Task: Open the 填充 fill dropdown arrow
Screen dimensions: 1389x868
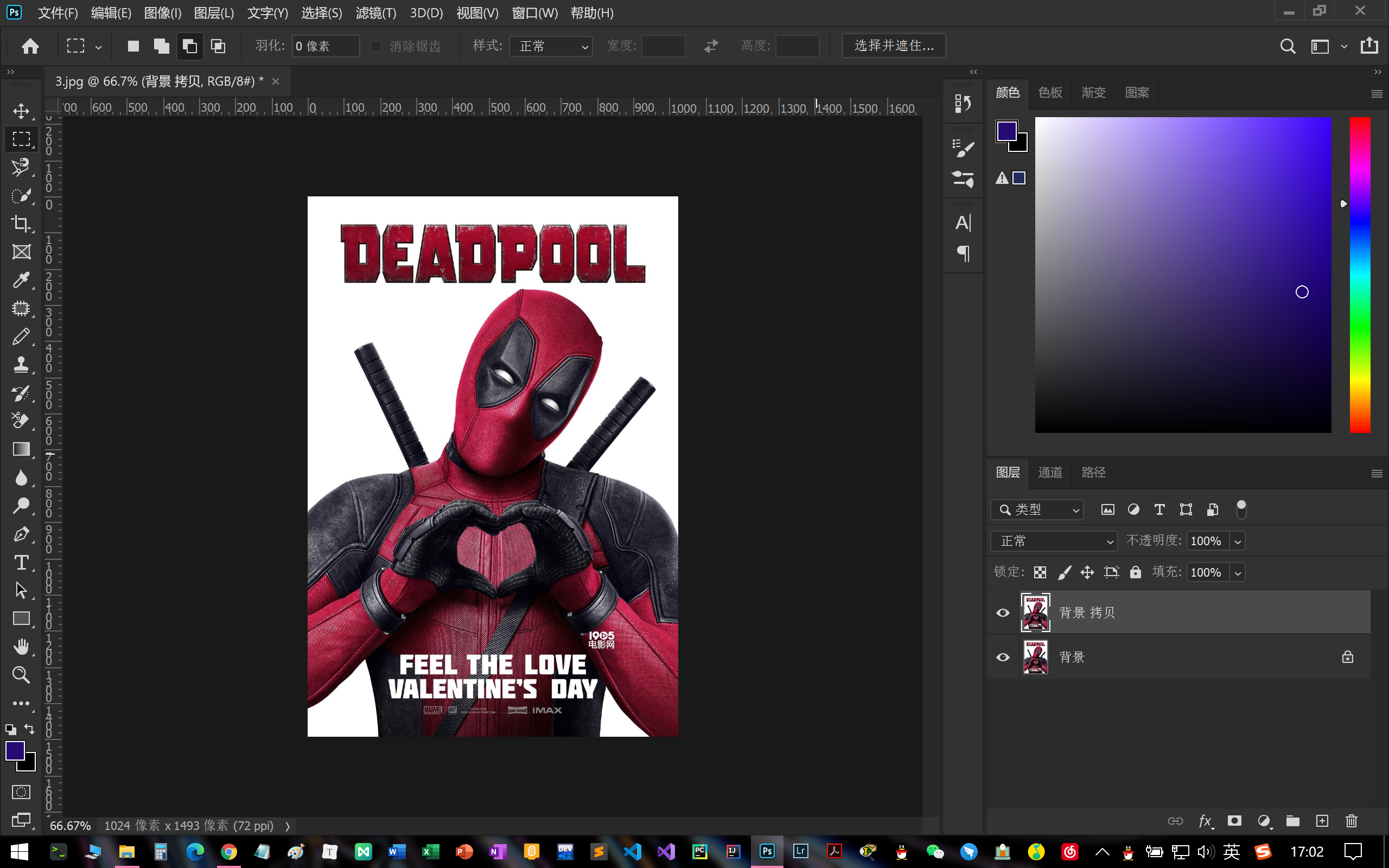Action: (1238, 572)
